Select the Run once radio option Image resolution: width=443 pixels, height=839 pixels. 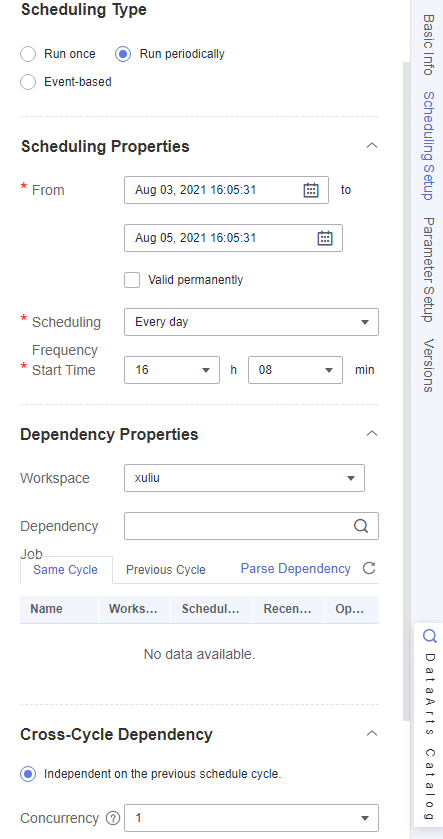[28, 54]
